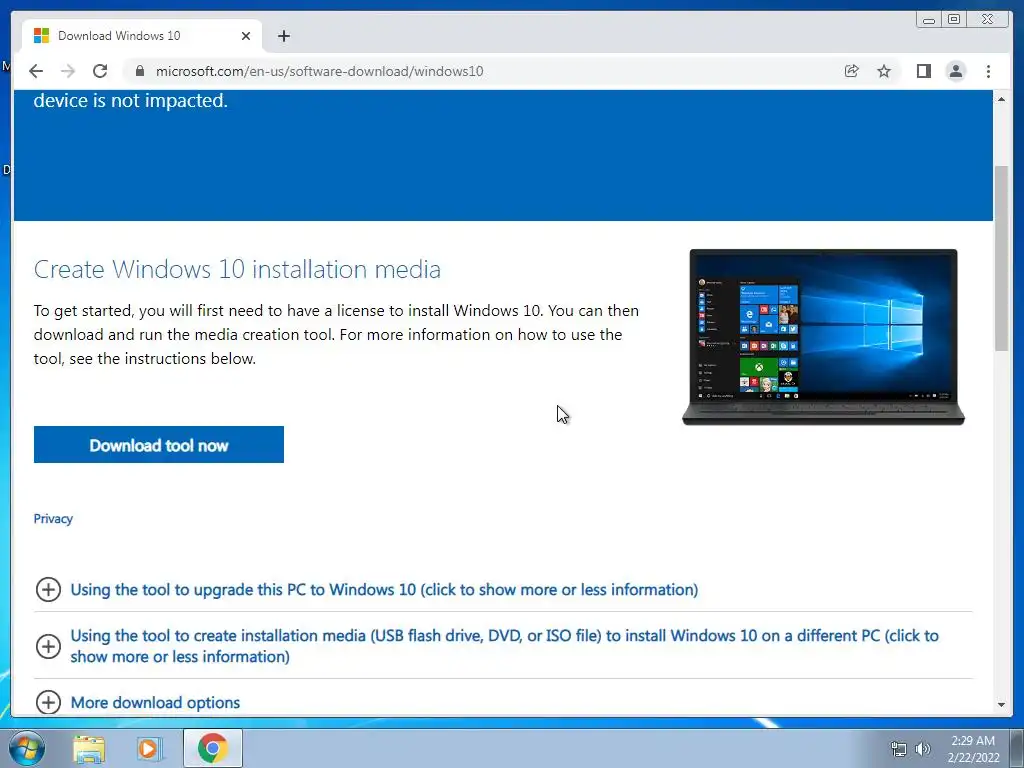Bookmark this page with the star icon

[884, 71]
